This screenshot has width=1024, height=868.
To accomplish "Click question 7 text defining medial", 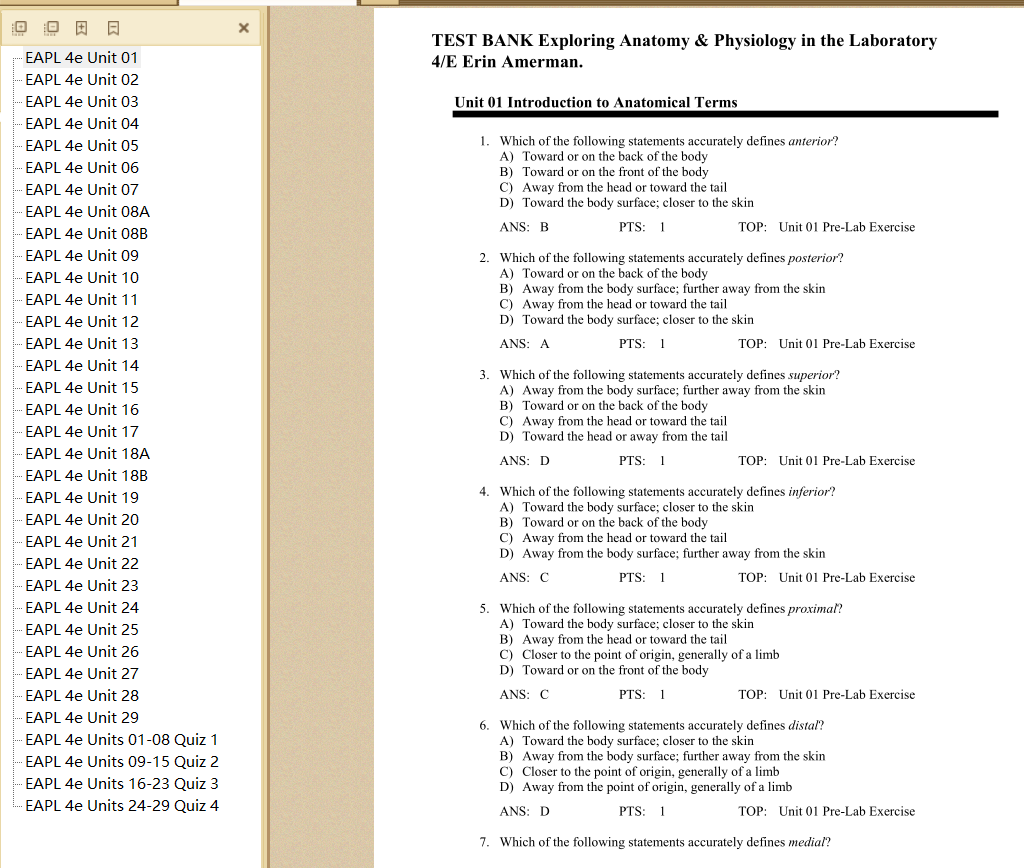I will point(665,843).
